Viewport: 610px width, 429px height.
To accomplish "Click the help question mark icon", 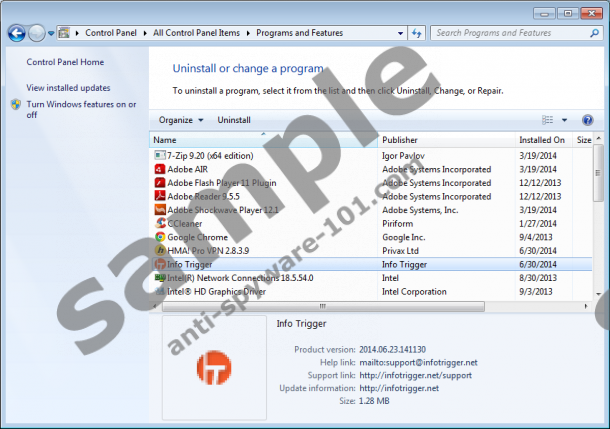I will click(x=589, y=120).
